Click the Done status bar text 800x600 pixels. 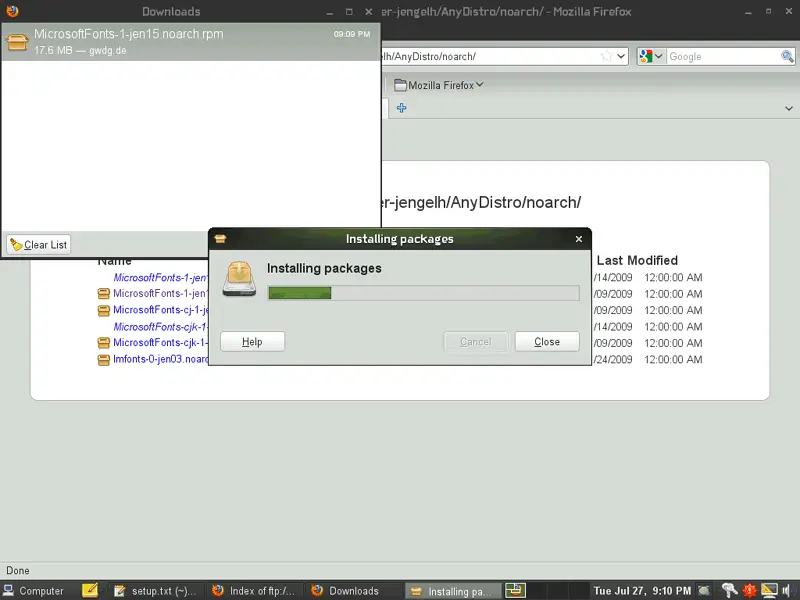click(18, 570)
